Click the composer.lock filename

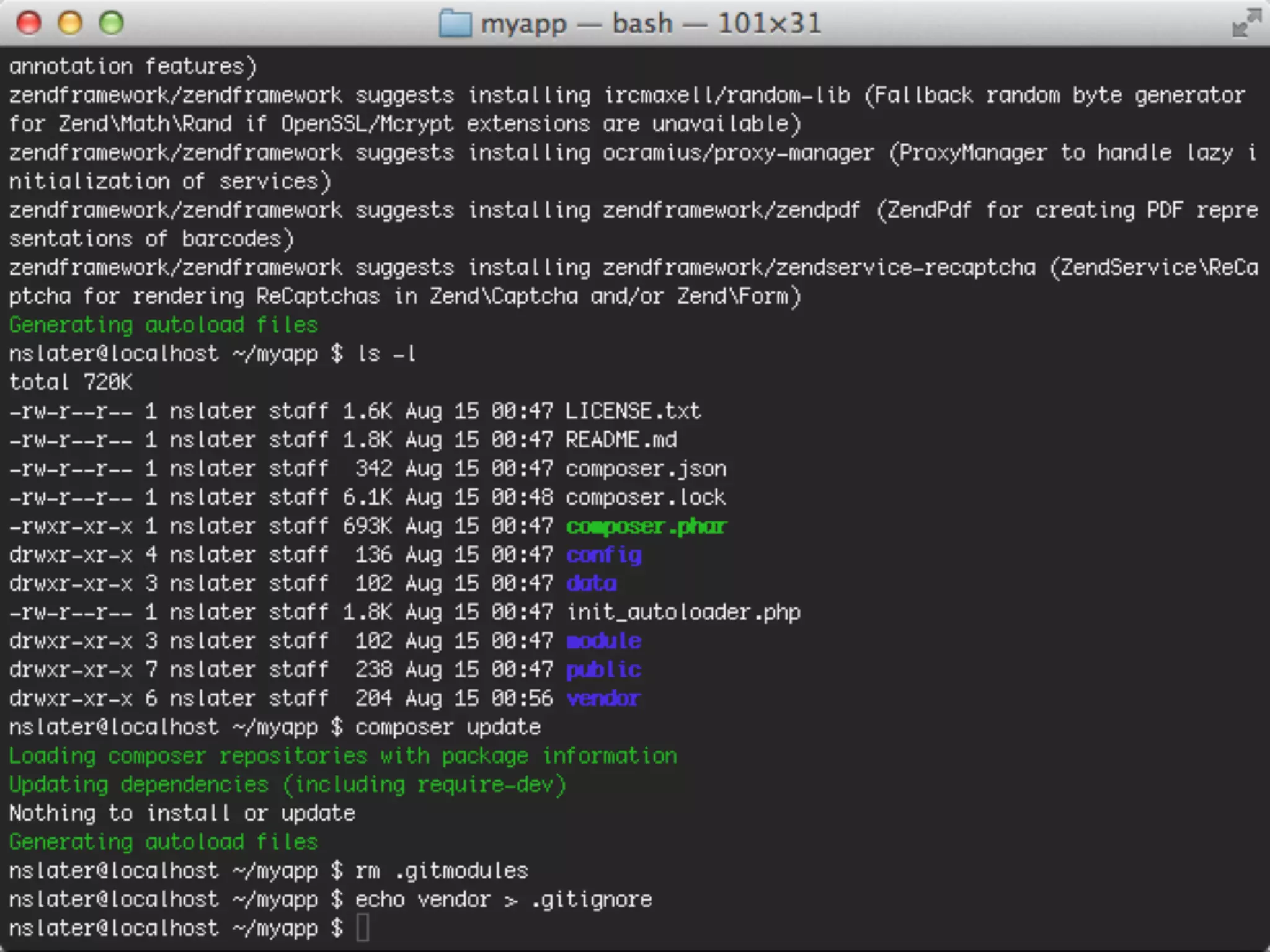[646, 497]
